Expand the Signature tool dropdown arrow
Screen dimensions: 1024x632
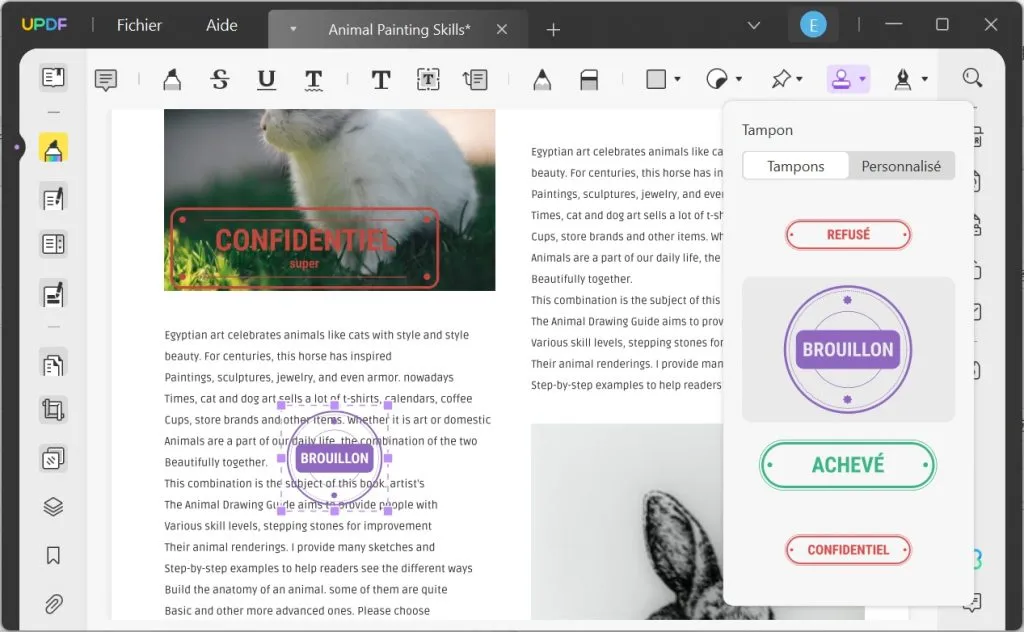point(925,80)
